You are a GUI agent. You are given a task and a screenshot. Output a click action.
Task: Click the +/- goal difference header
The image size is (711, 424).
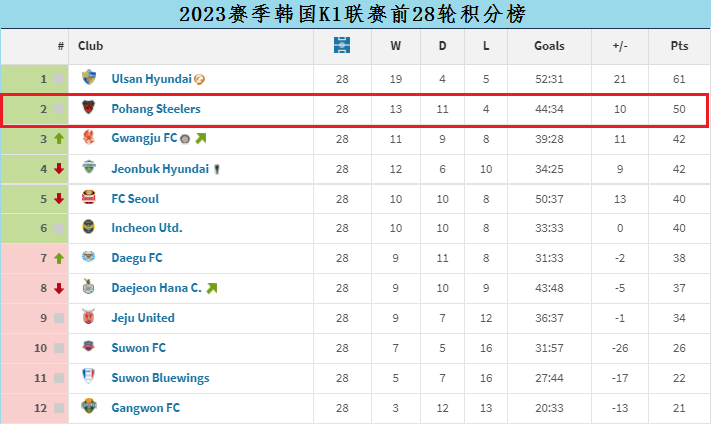(620, 46)
